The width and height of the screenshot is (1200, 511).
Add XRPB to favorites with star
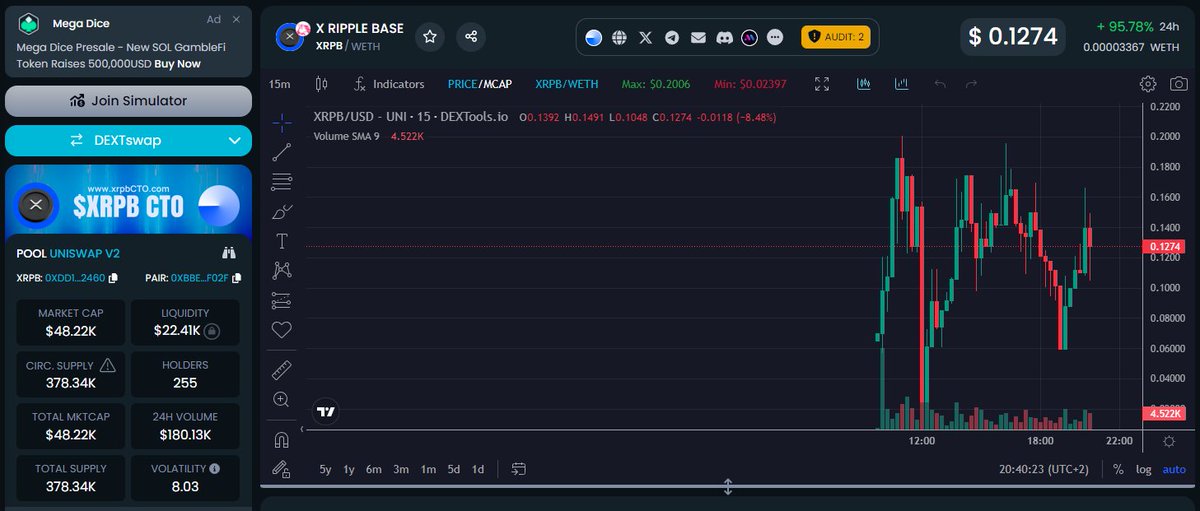(429, 36)
